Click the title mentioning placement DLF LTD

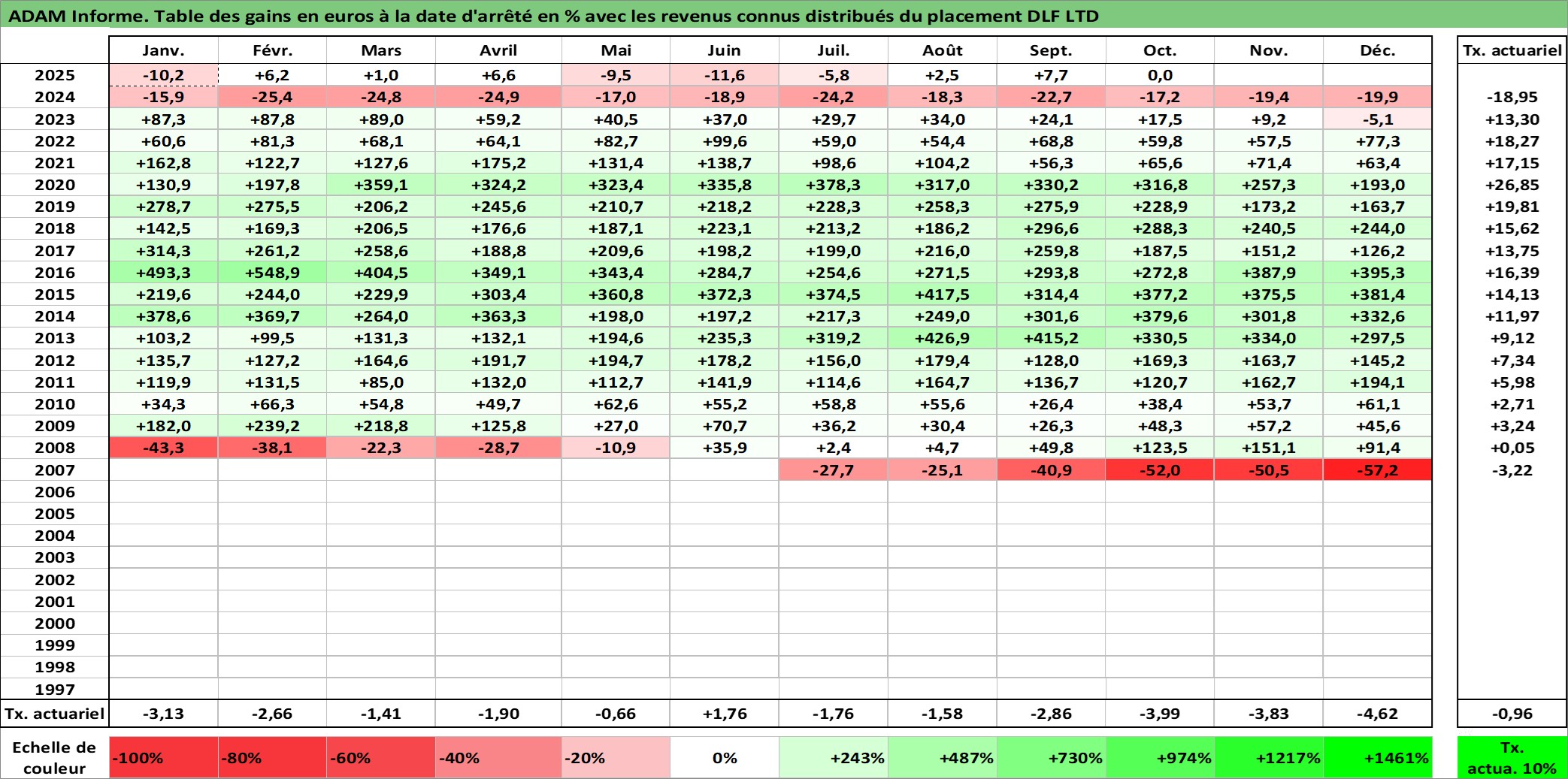[x=553, y=16]
